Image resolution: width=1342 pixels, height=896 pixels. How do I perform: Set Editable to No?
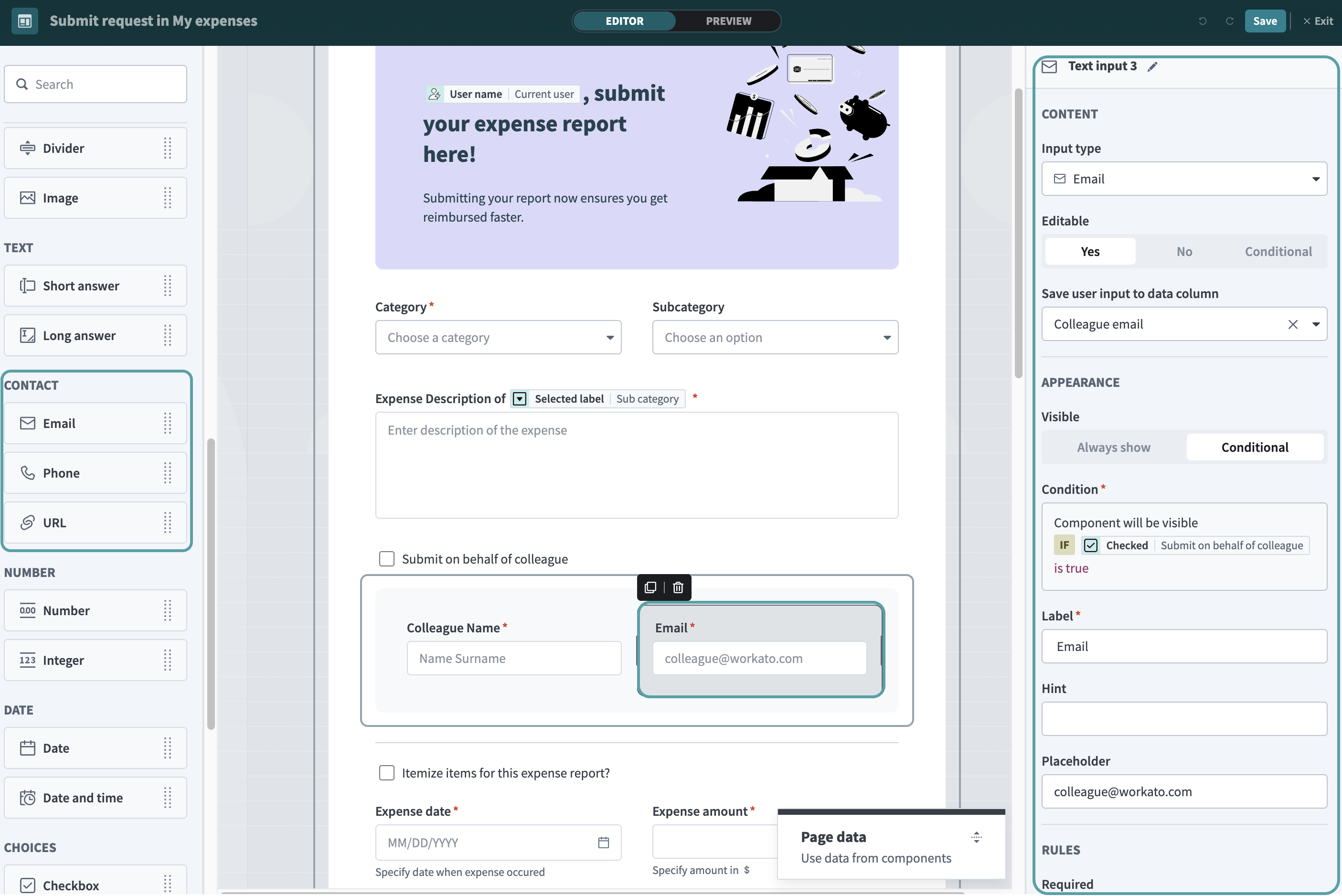tap(1184, 251)
